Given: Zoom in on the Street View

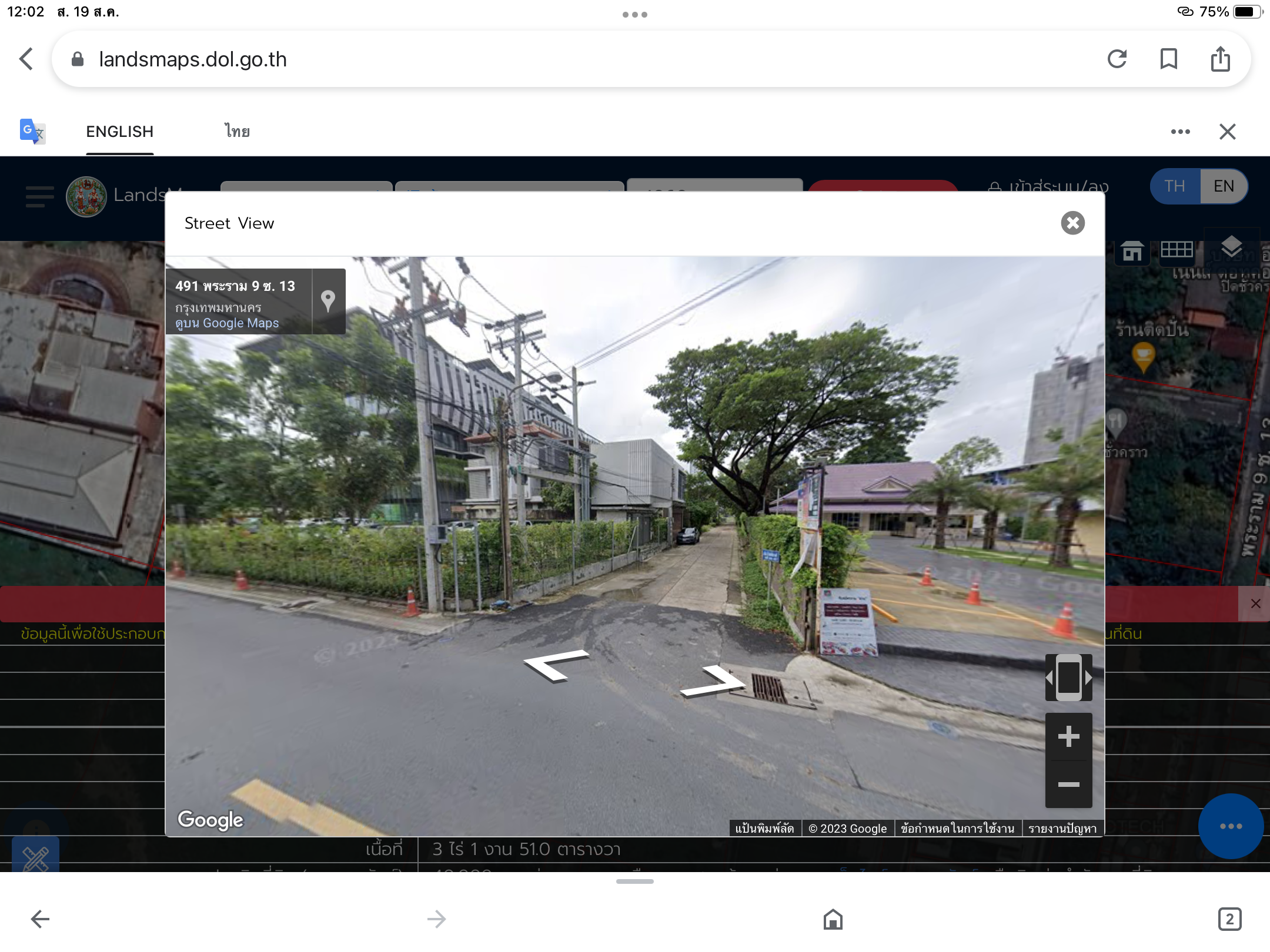Looking at the screenshot, I should pyautogui.click(x=1068, y=737).
